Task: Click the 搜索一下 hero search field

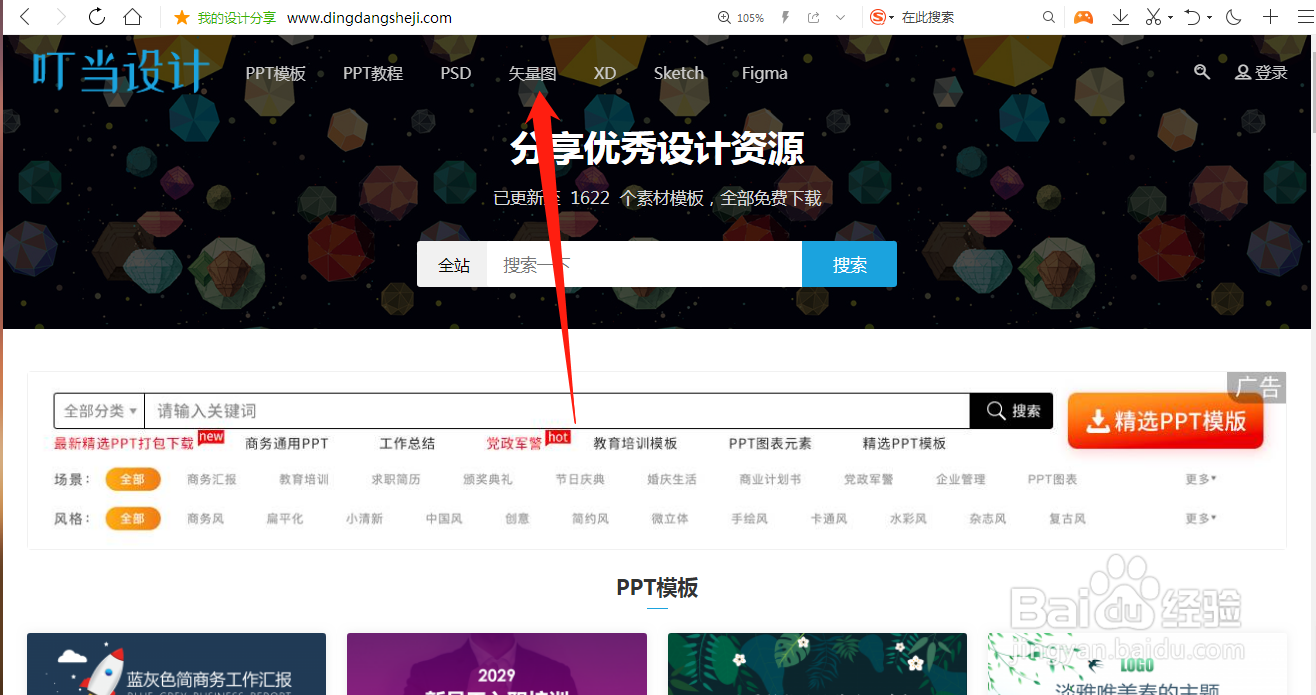Action: (x=644, y=265)
